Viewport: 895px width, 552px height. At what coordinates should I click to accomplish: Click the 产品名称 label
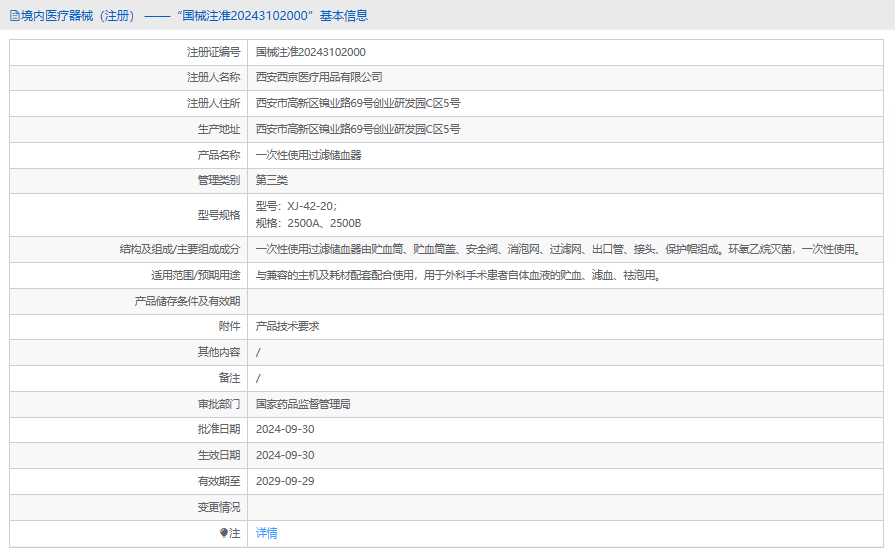(219, 155)
